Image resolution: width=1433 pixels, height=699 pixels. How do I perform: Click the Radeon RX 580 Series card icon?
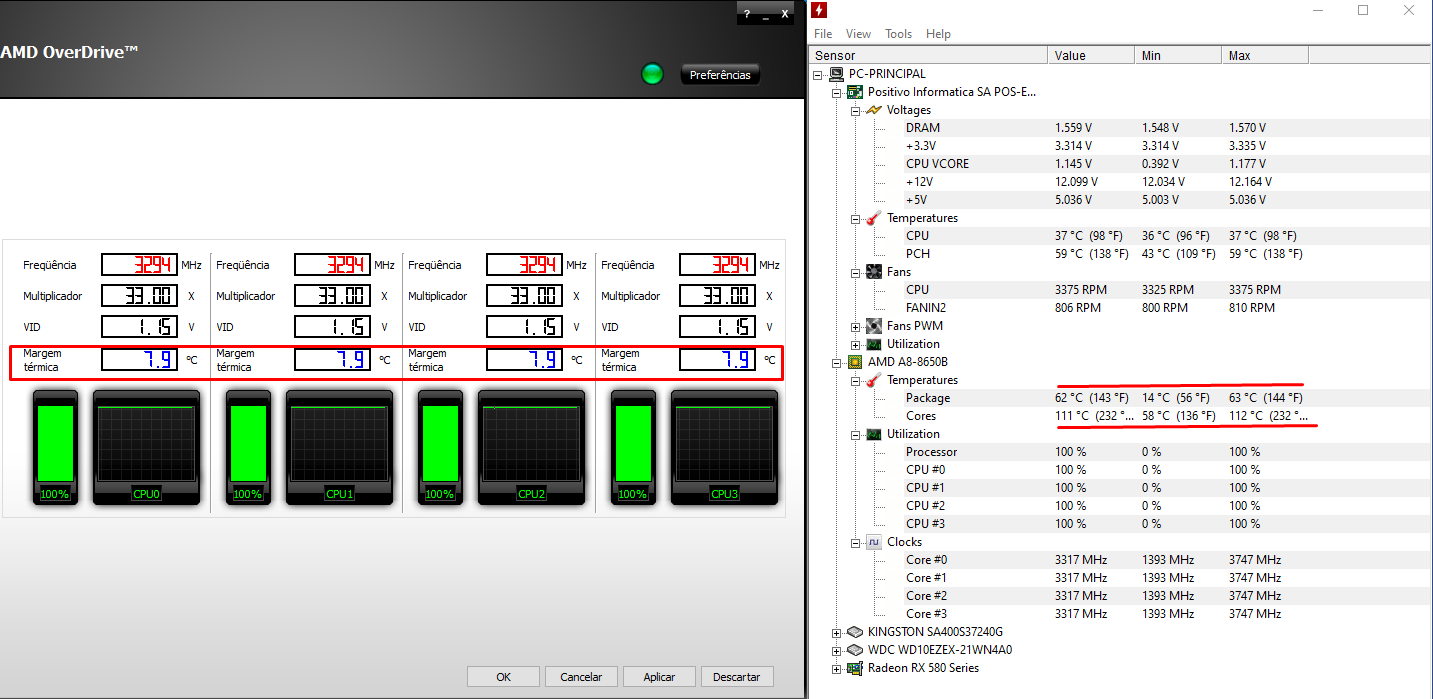click(x=856, y=668)
